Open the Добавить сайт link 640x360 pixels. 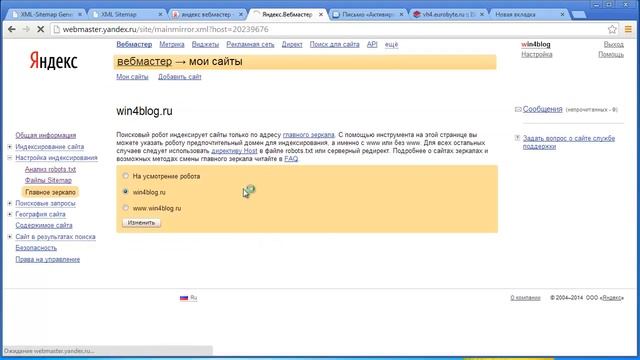click(x=180, y=77)
